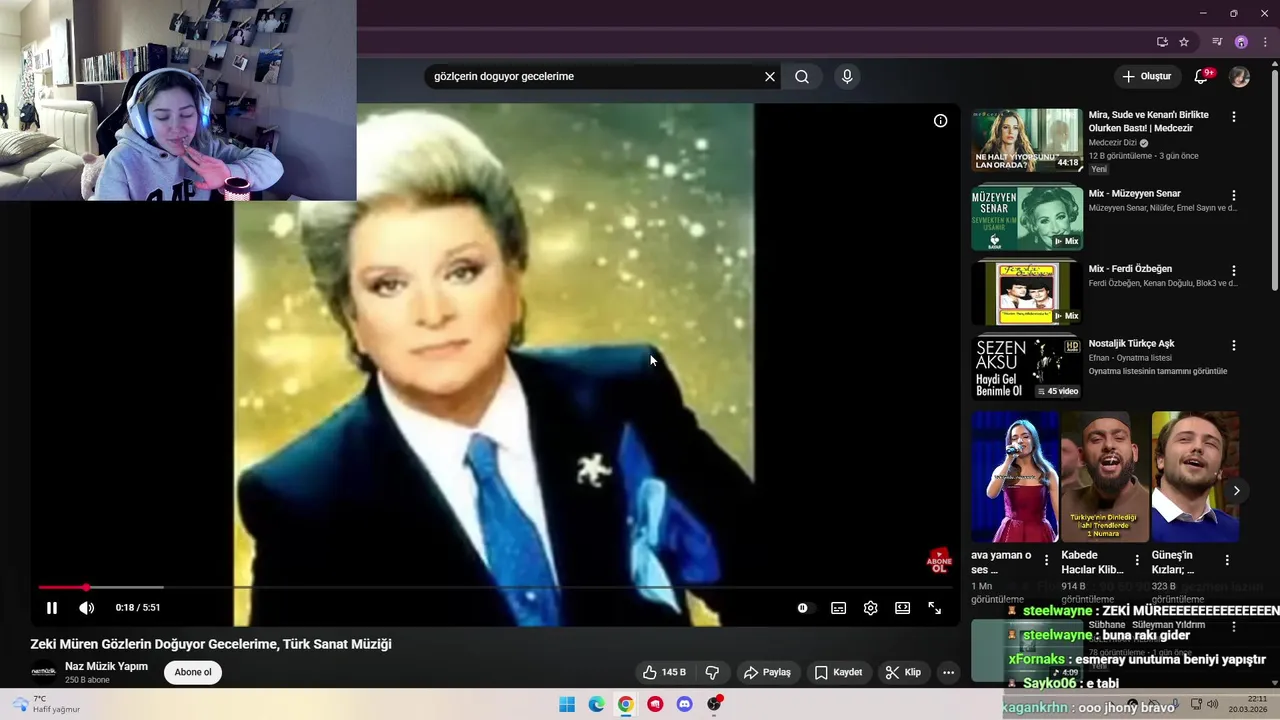Dislike the video
Viewport: 1280px width, 720px height.
712,673
